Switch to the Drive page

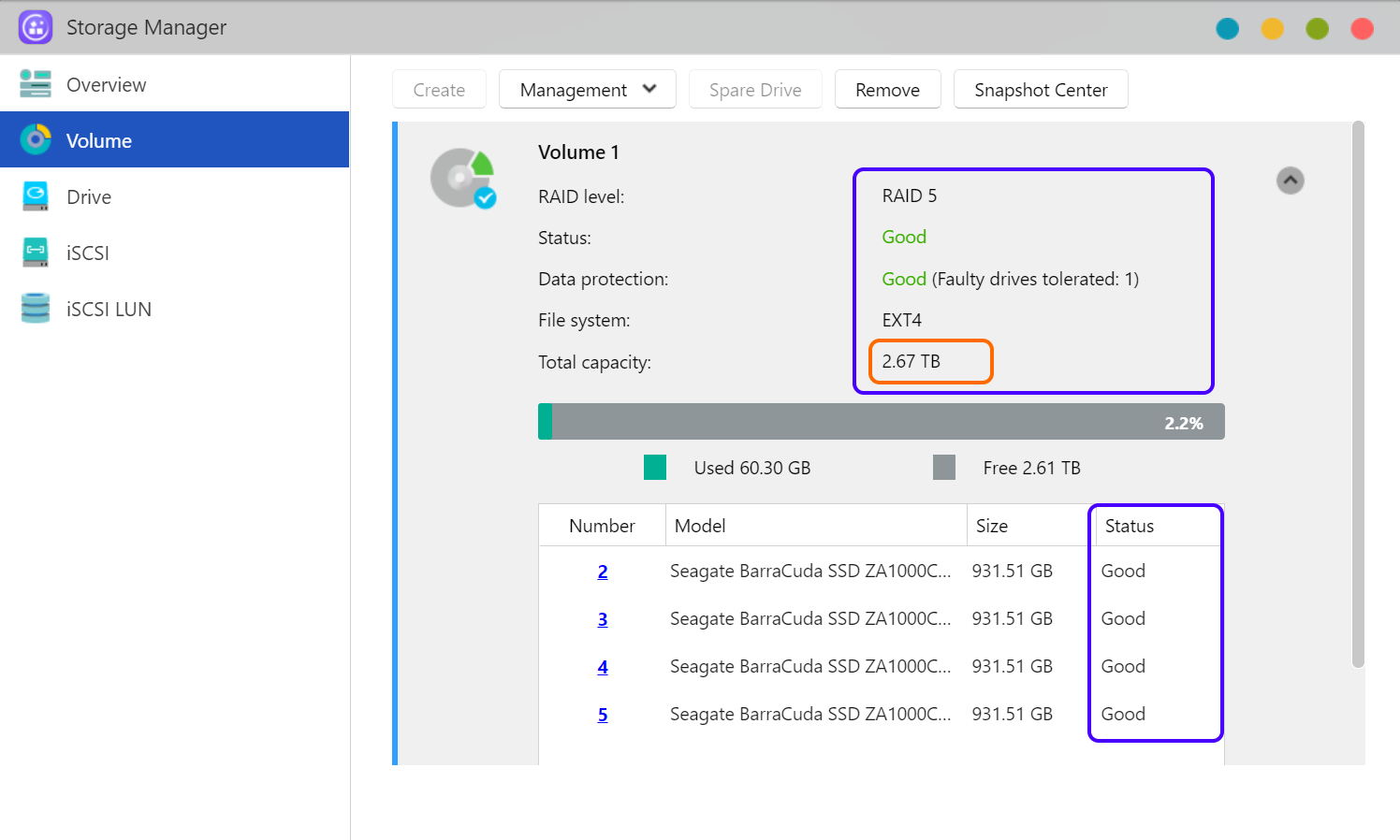click(x=89, y=197)
